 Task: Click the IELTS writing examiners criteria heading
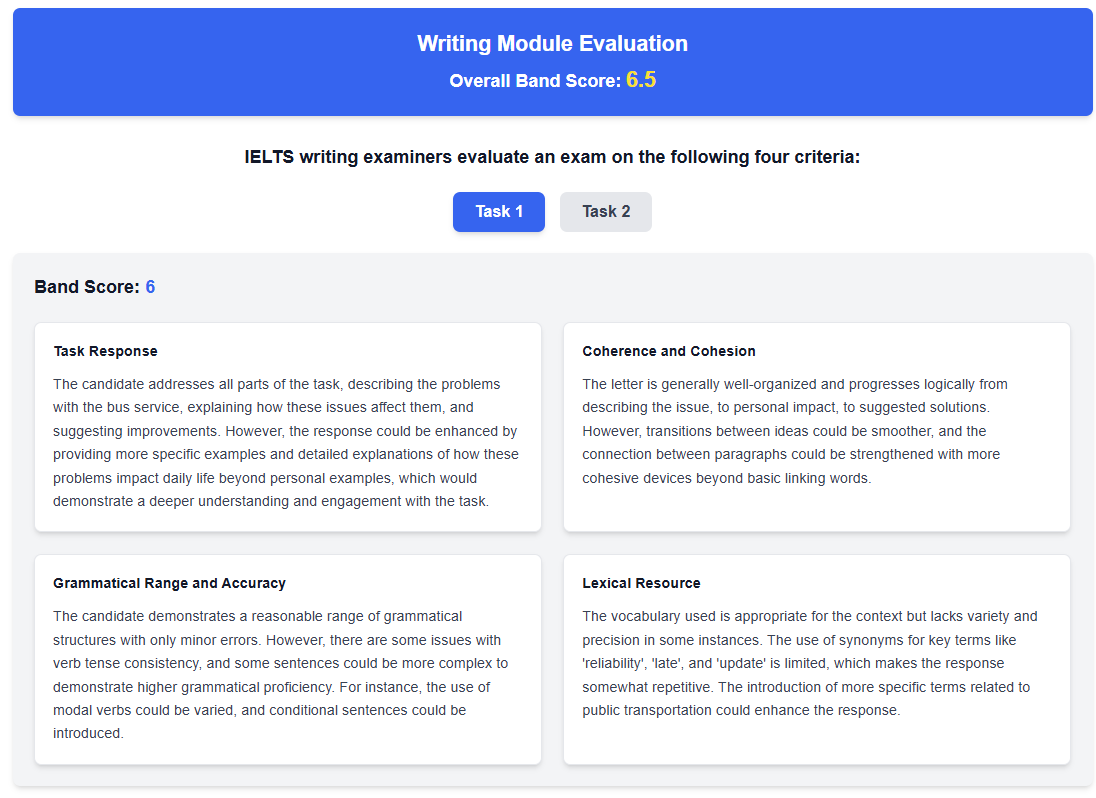pos(552,157)
